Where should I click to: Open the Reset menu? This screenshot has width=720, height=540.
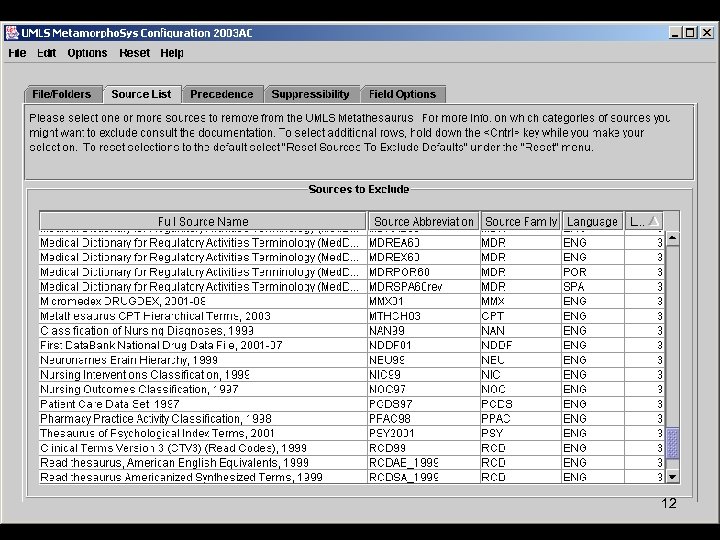point(135,53)
